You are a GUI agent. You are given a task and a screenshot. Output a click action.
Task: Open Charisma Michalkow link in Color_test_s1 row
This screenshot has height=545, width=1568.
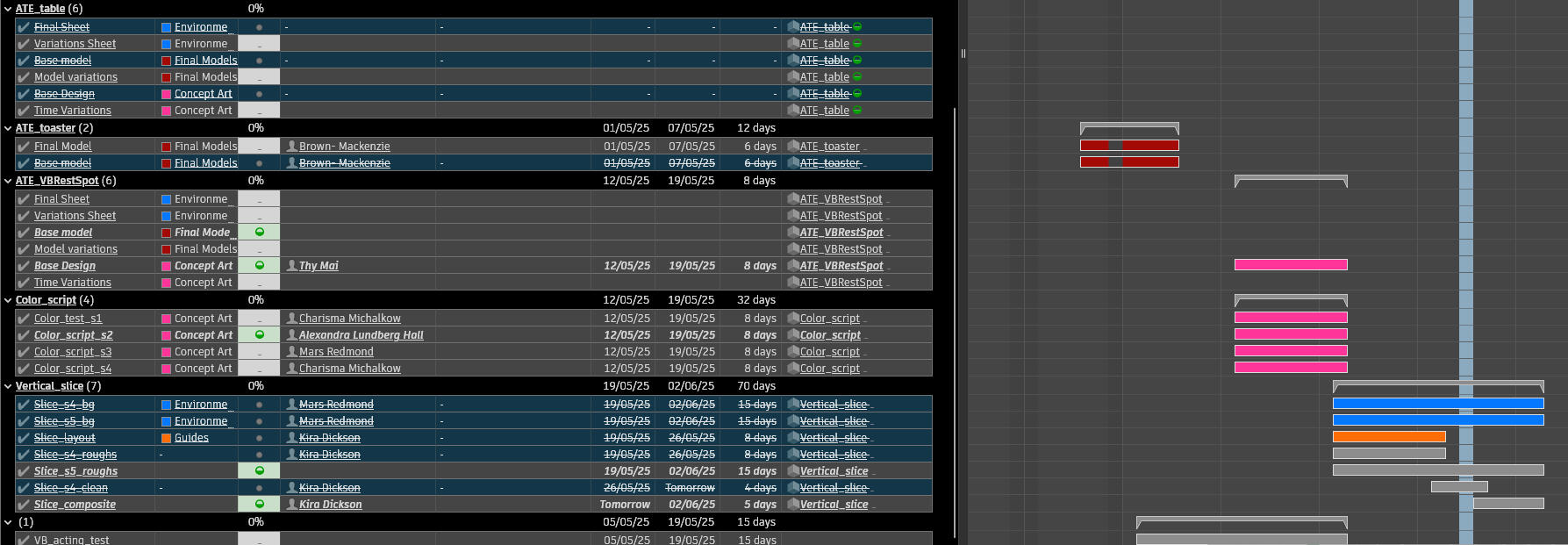pyautogui.click(x=350, y=319)
